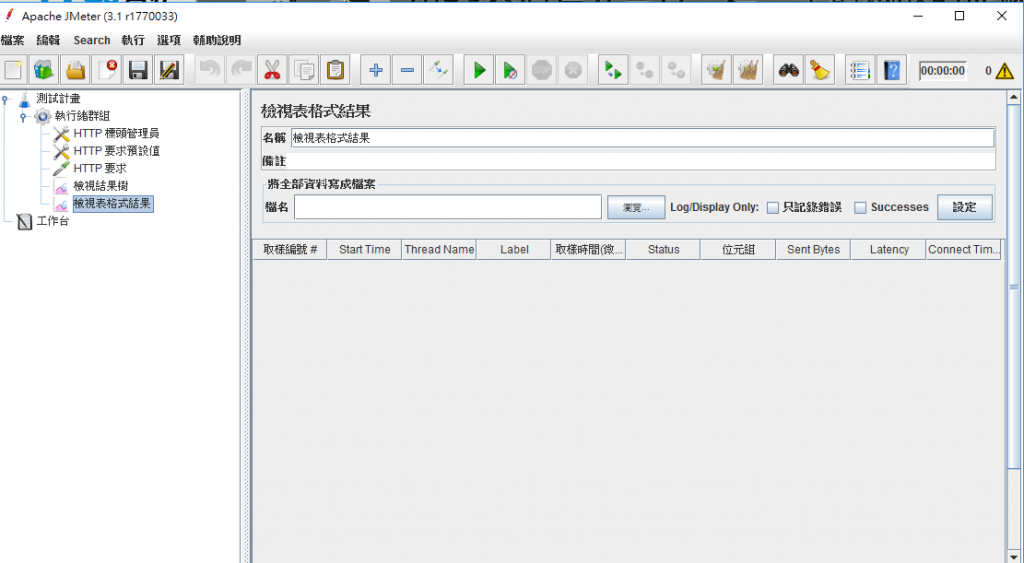
Task: Click the Thread Name column header
Action: [439, 249]
